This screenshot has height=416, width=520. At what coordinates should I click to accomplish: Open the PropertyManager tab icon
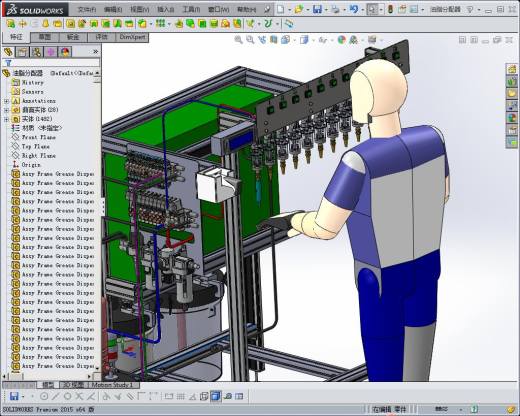point(22,52)
